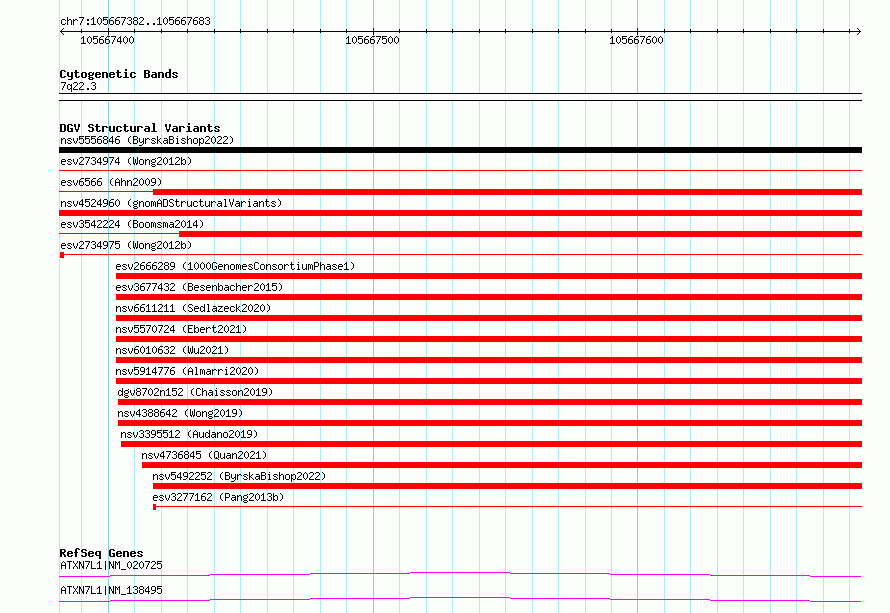Open variant nsv3395512 (Audano2019) label
The height and width of the screenshot is (613, 890).
pyautogui.click(x=189, y=434)
